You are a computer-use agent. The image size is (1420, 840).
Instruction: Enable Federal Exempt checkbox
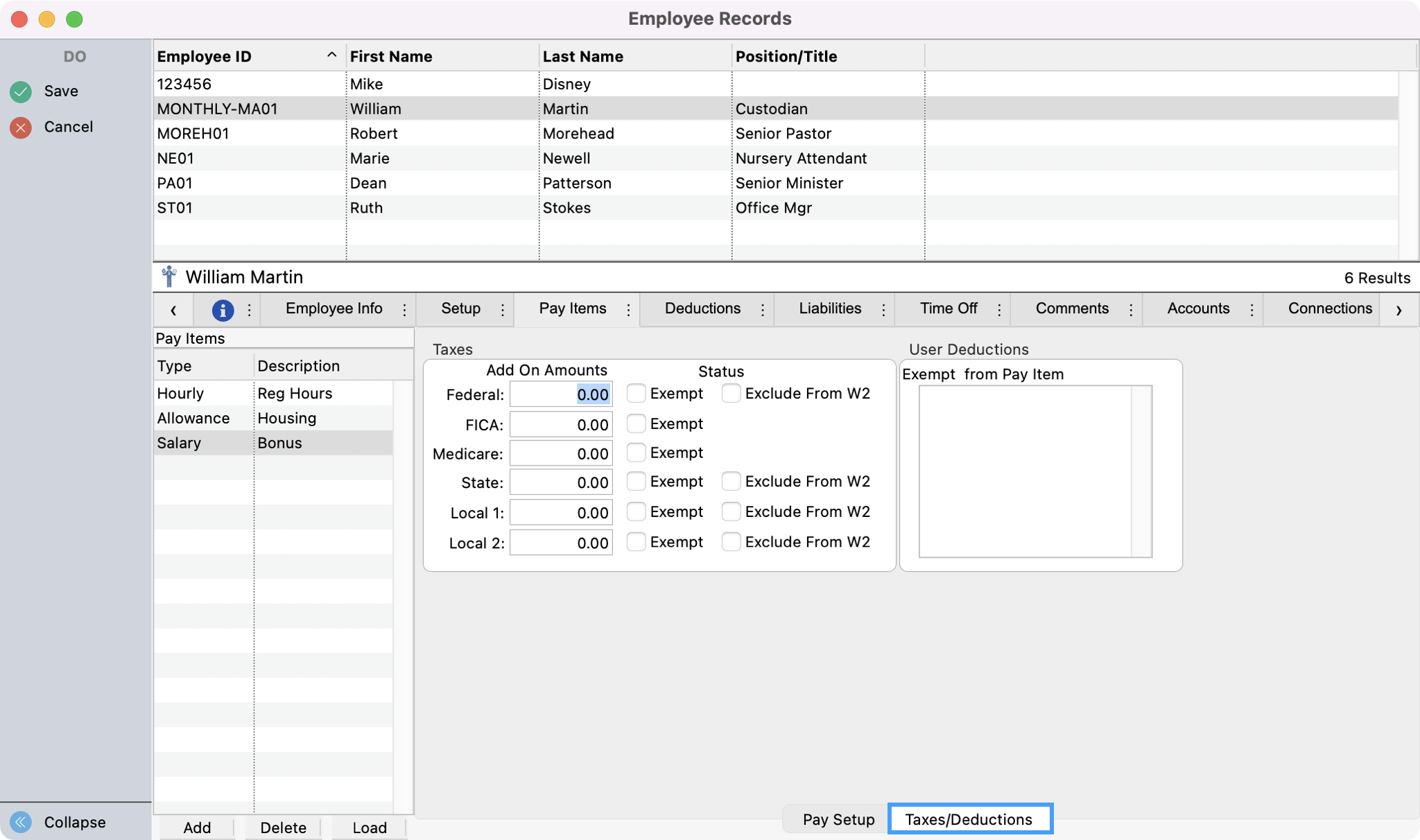pyautogui.click(x=636, y=394)
